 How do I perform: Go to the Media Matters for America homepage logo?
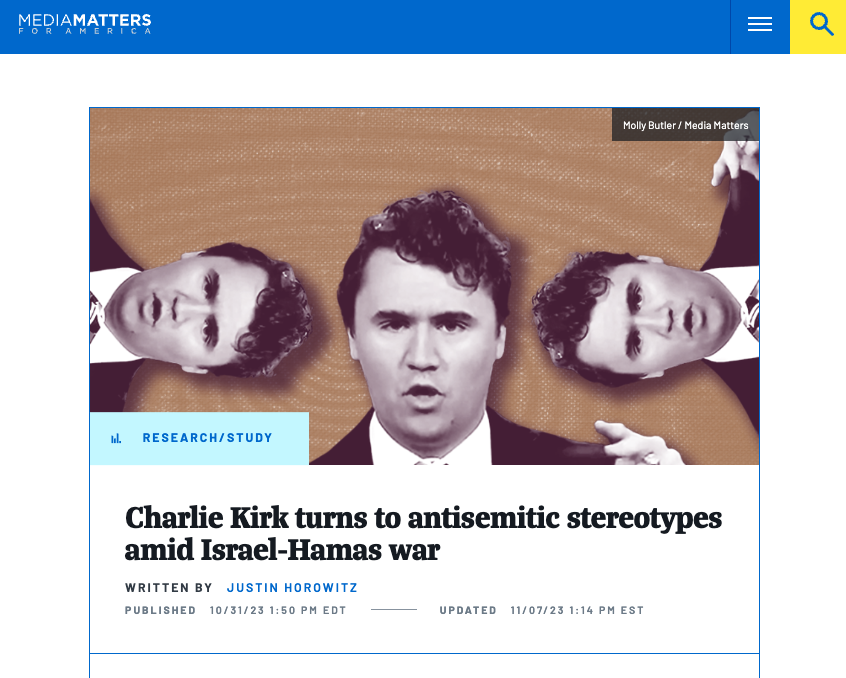point(85,24)
